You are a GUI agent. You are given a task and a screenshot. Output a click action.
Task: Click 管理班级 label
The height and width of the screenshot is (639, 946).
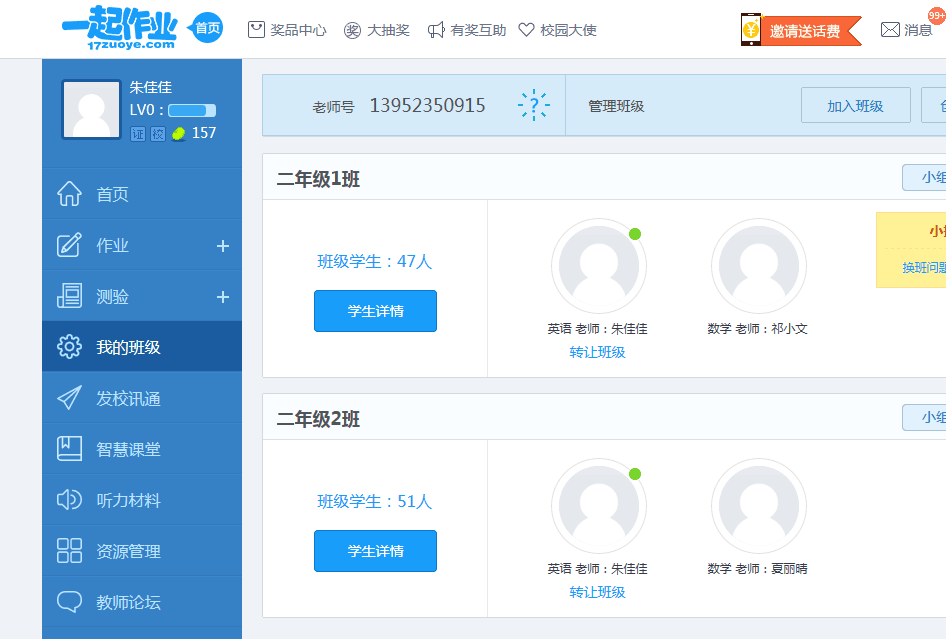(616, 106)
